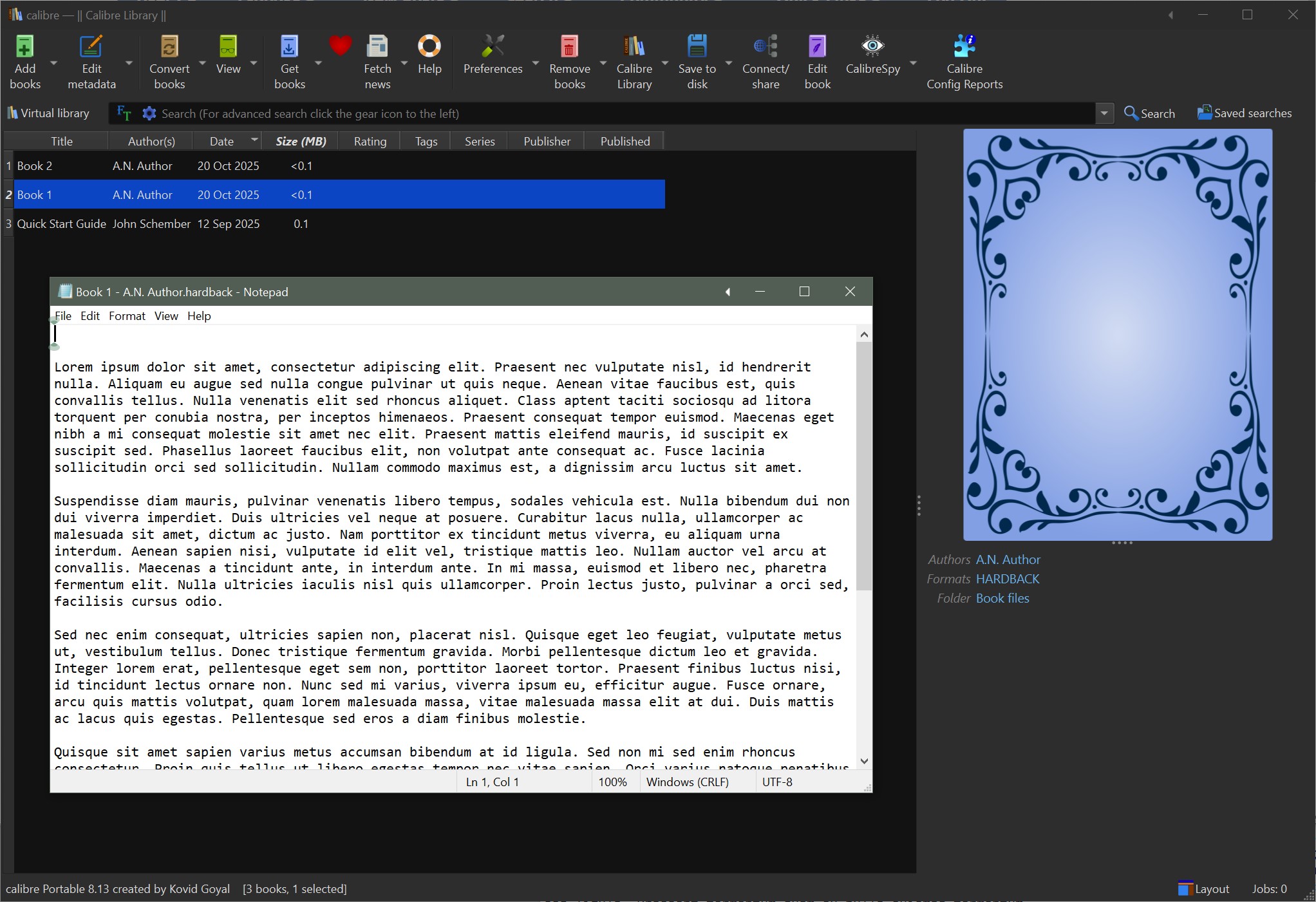1316x902 pixels.
Task: Click the Get books icon
Action: click(289, 48)
